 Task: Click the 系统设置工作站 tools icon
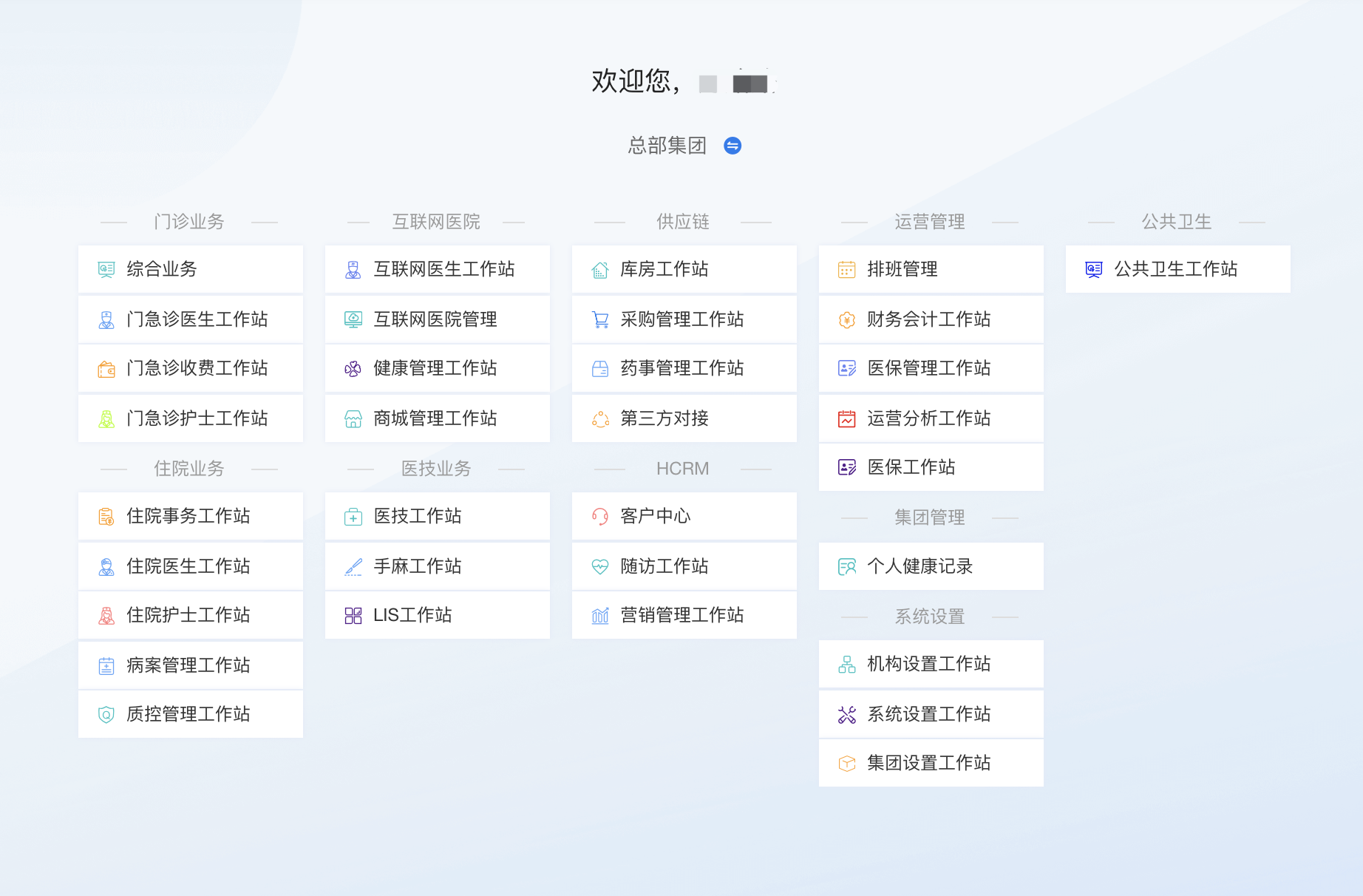click(847, 715)
